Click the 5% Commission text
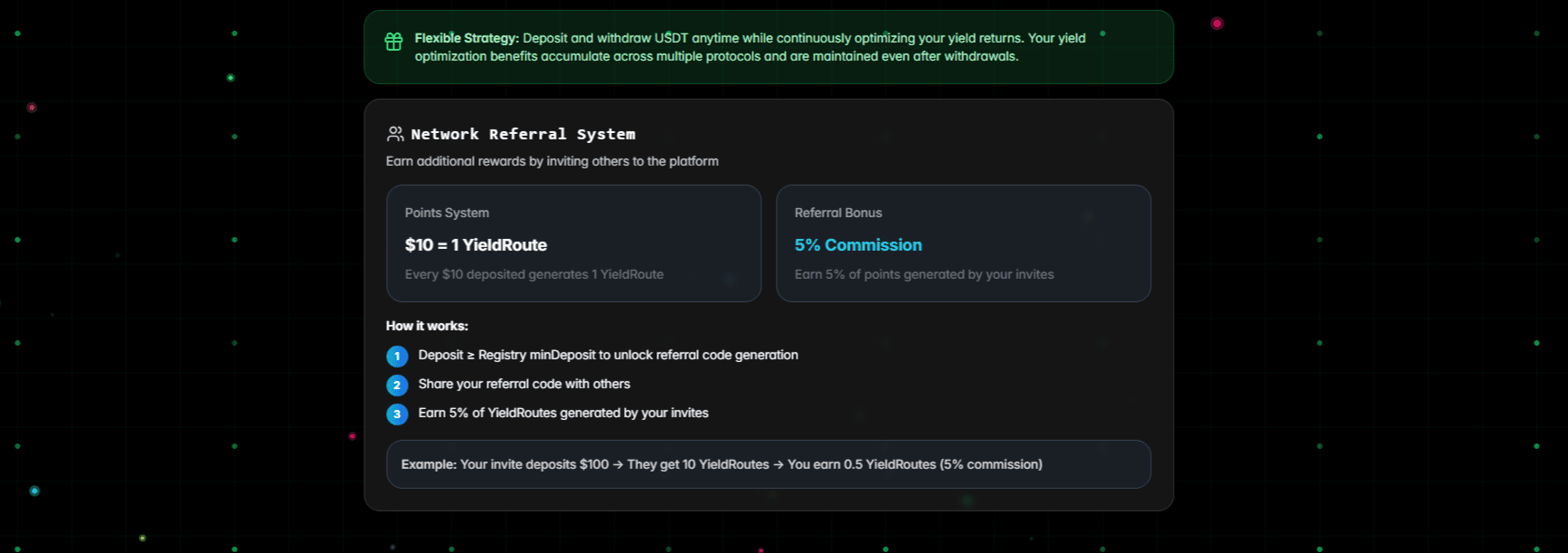 pos(857,245)
